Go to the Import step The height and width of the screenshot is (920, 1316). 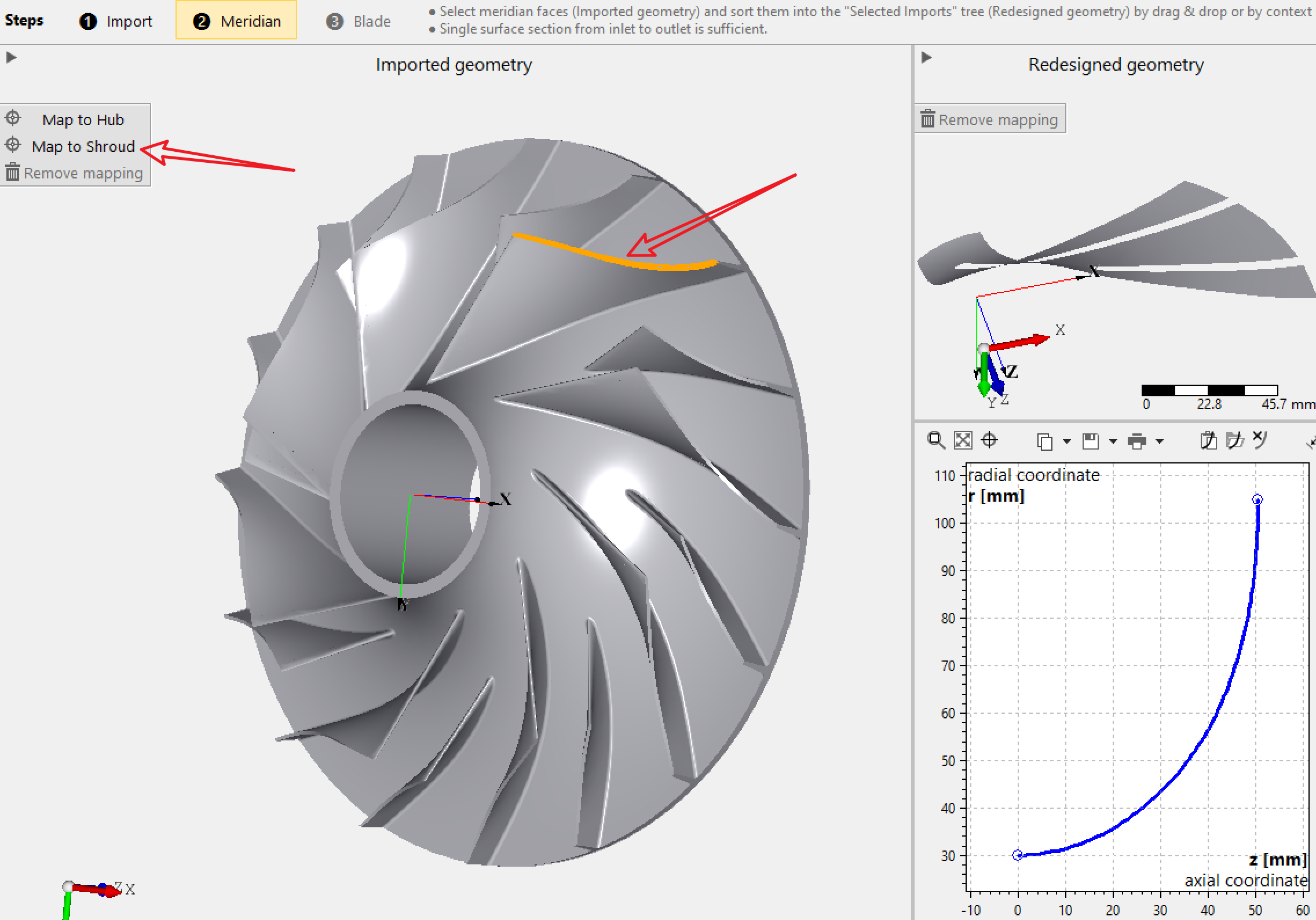coord(116,21)
